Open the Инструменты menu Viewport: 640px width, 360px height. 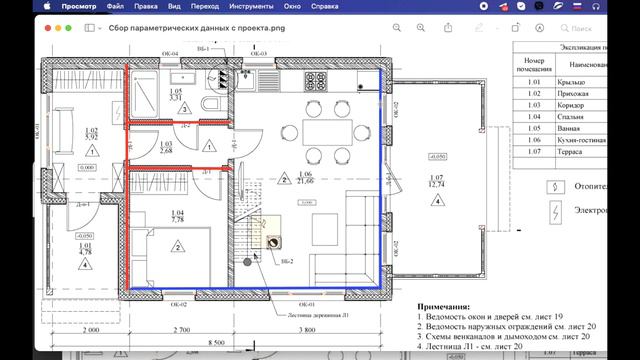coord(251,7)
